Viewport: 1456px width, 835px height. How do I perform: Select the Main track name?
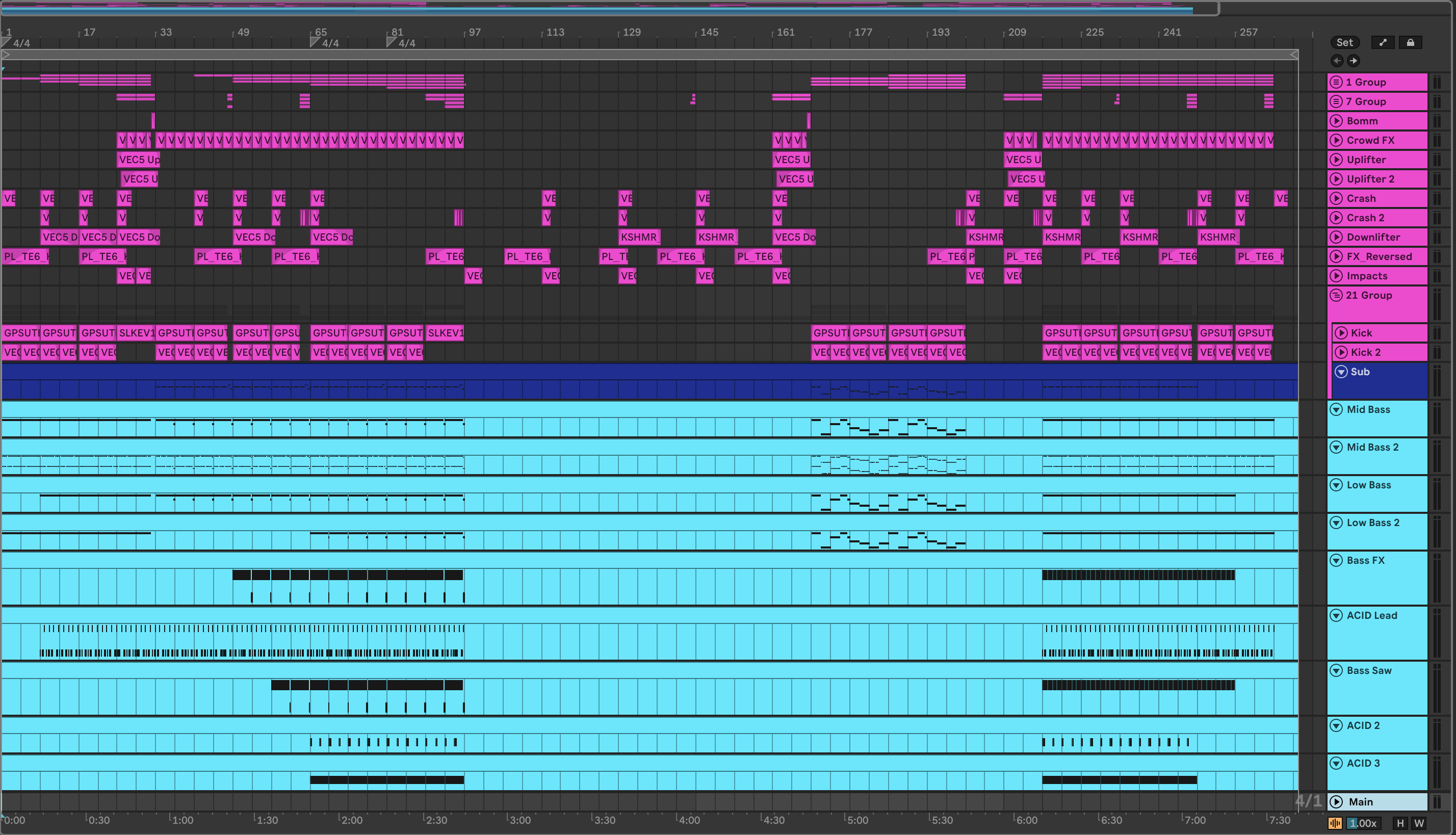[1360, 802]
